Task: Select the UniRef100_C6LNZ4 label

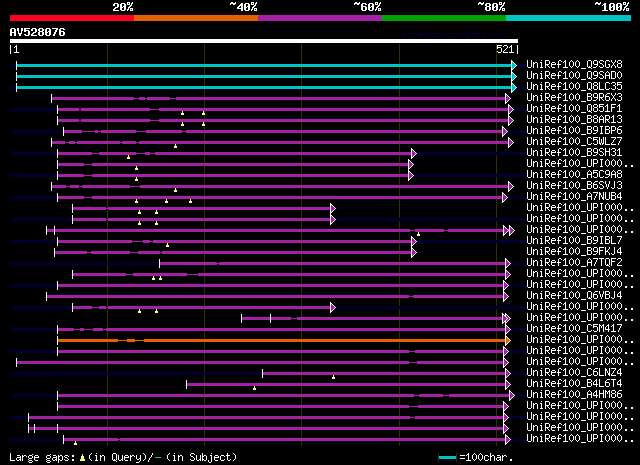Action: pos(574,373)
